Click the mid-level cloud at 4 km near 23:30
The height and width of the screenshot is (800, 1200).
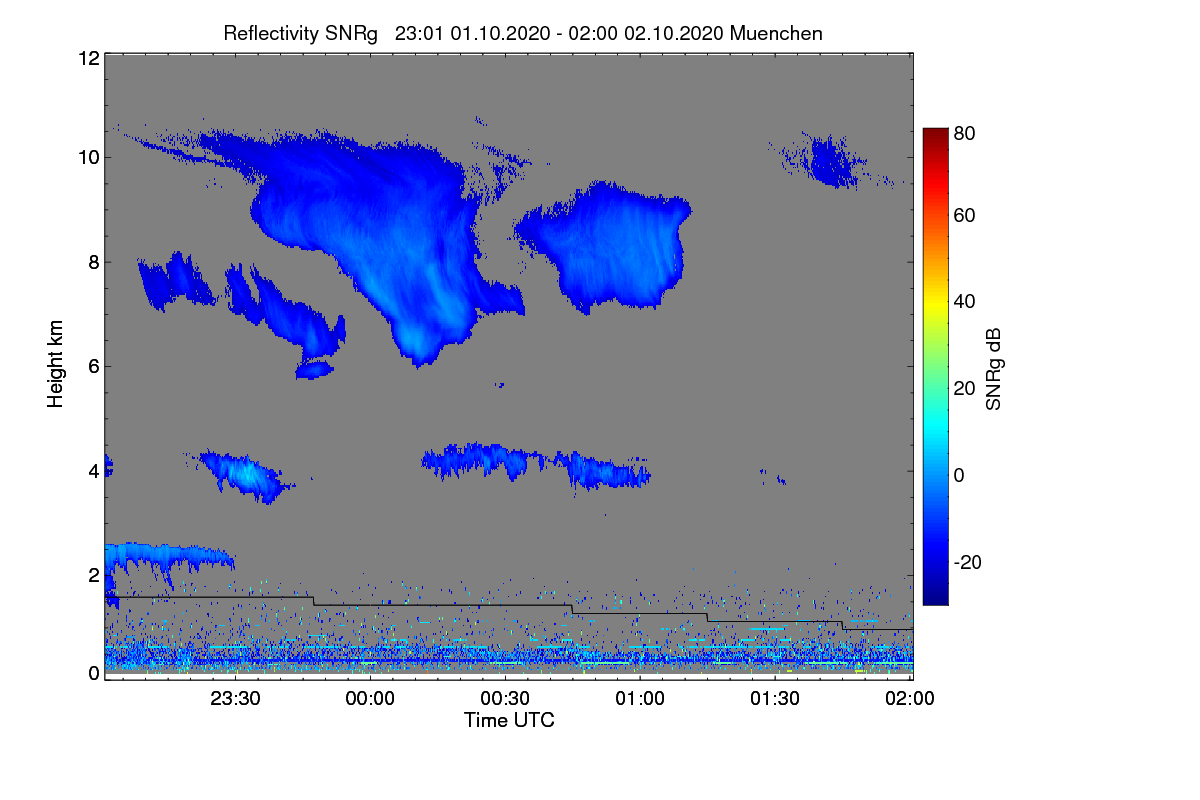click(245, 475)
